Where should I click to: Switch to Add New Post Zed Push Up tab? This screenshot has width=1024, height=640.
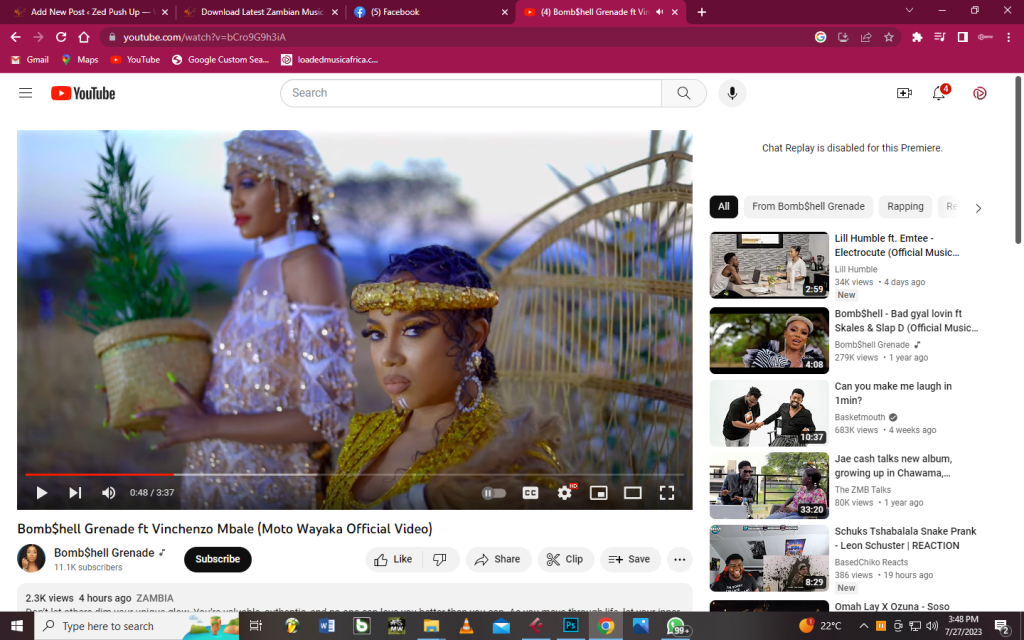click(x=90, y=12)
